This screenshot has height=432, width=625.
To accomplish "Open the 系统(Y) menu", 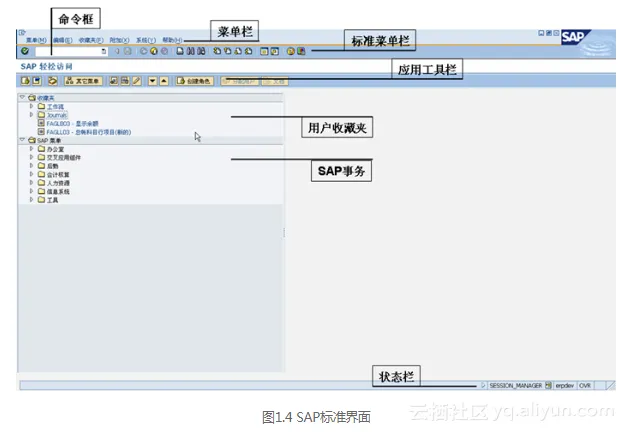I will (145, 40).
